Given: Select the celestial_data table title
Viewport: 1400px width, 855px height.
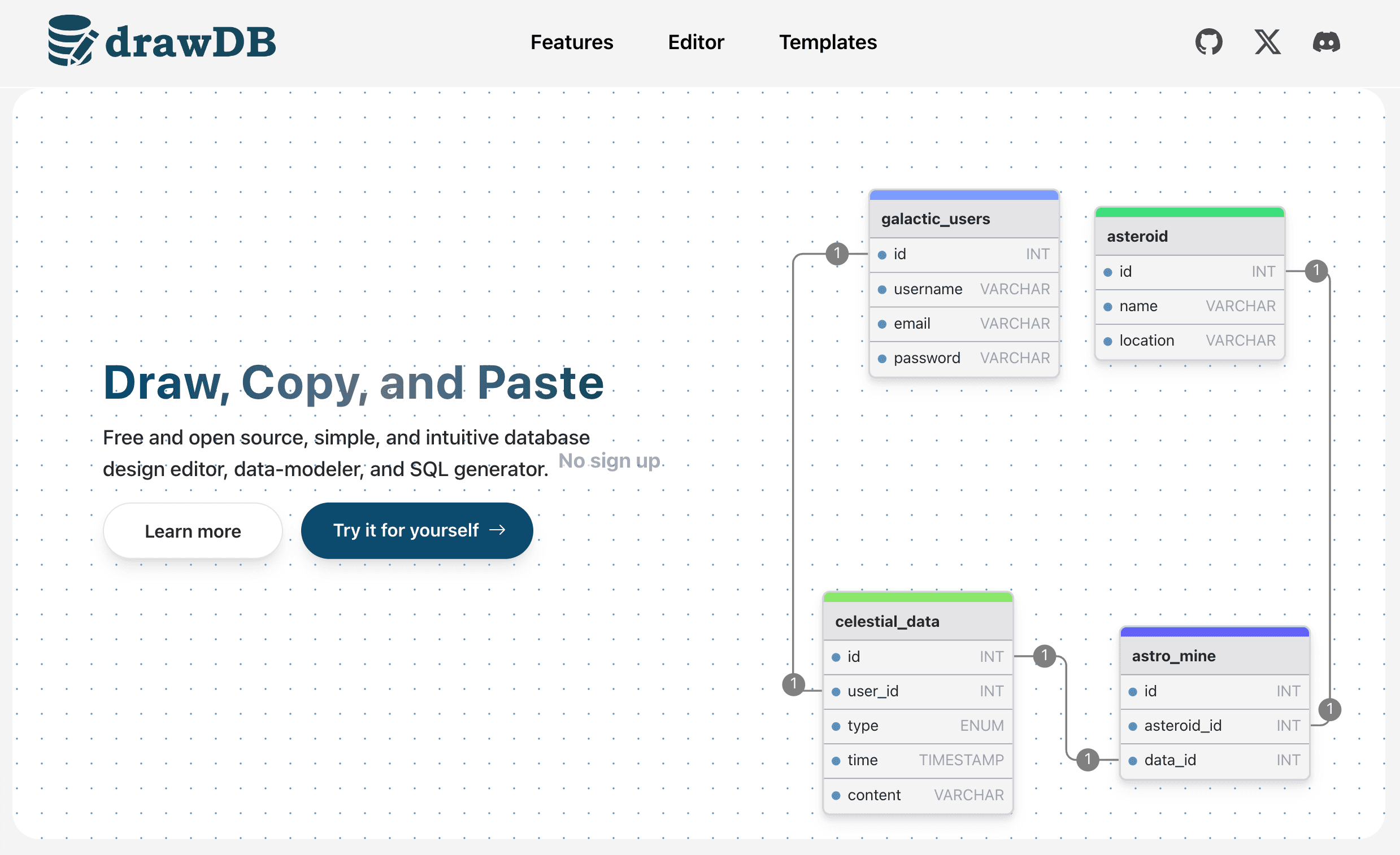Looking at the screenshot, I should (886, 622).
